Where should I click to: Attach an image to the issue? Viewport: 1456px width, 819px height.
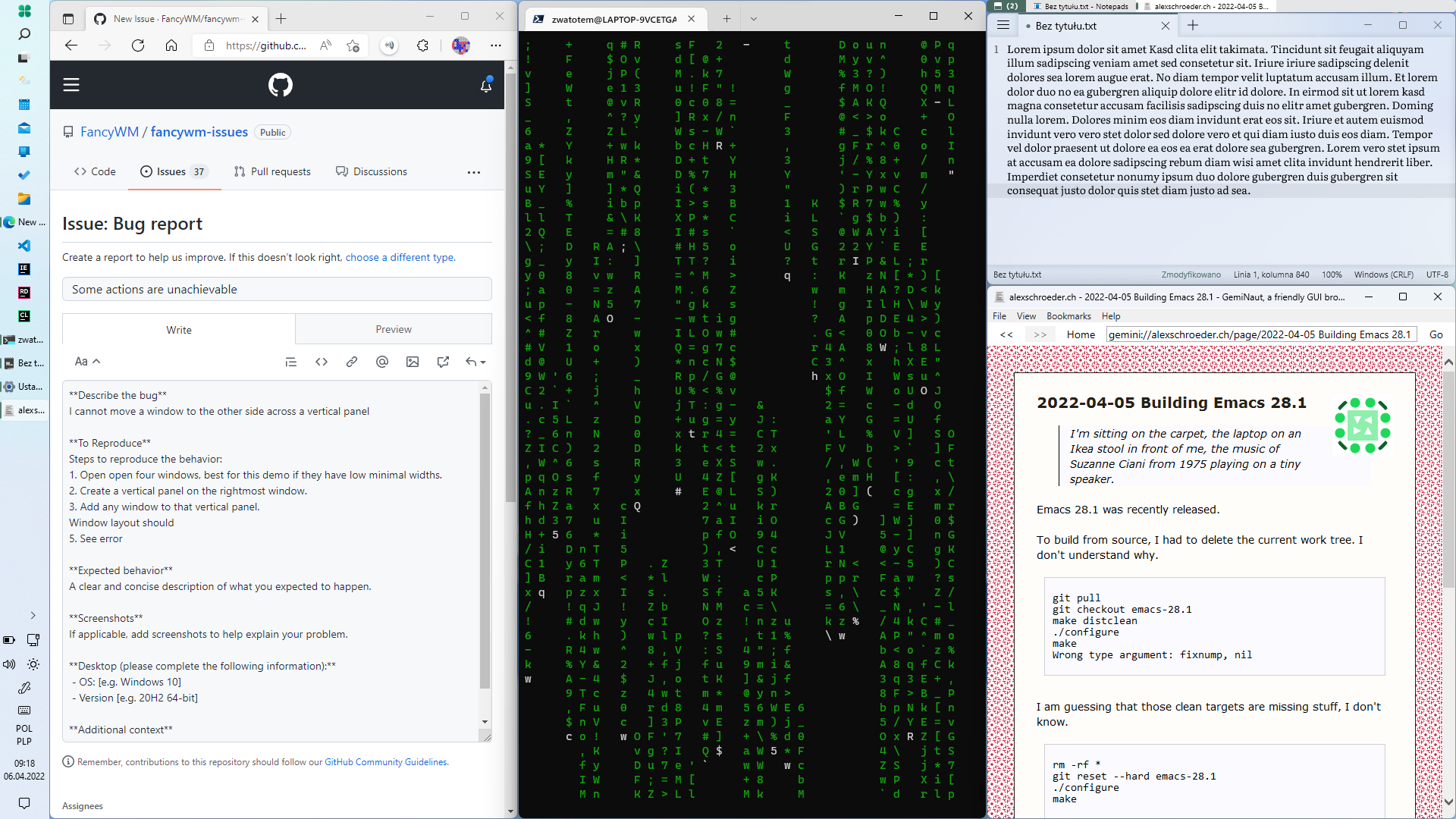pos(413,362)
